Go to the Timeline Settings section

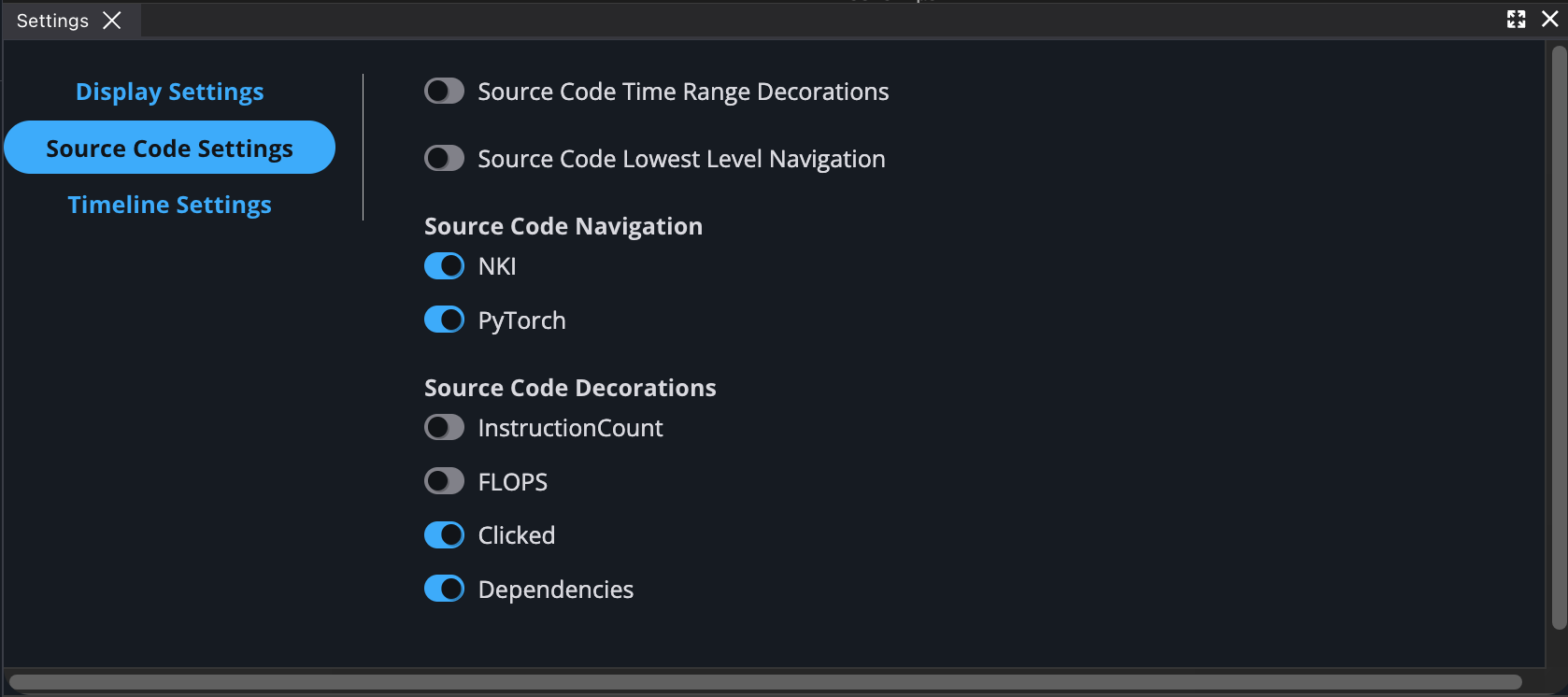click(169, 205)
